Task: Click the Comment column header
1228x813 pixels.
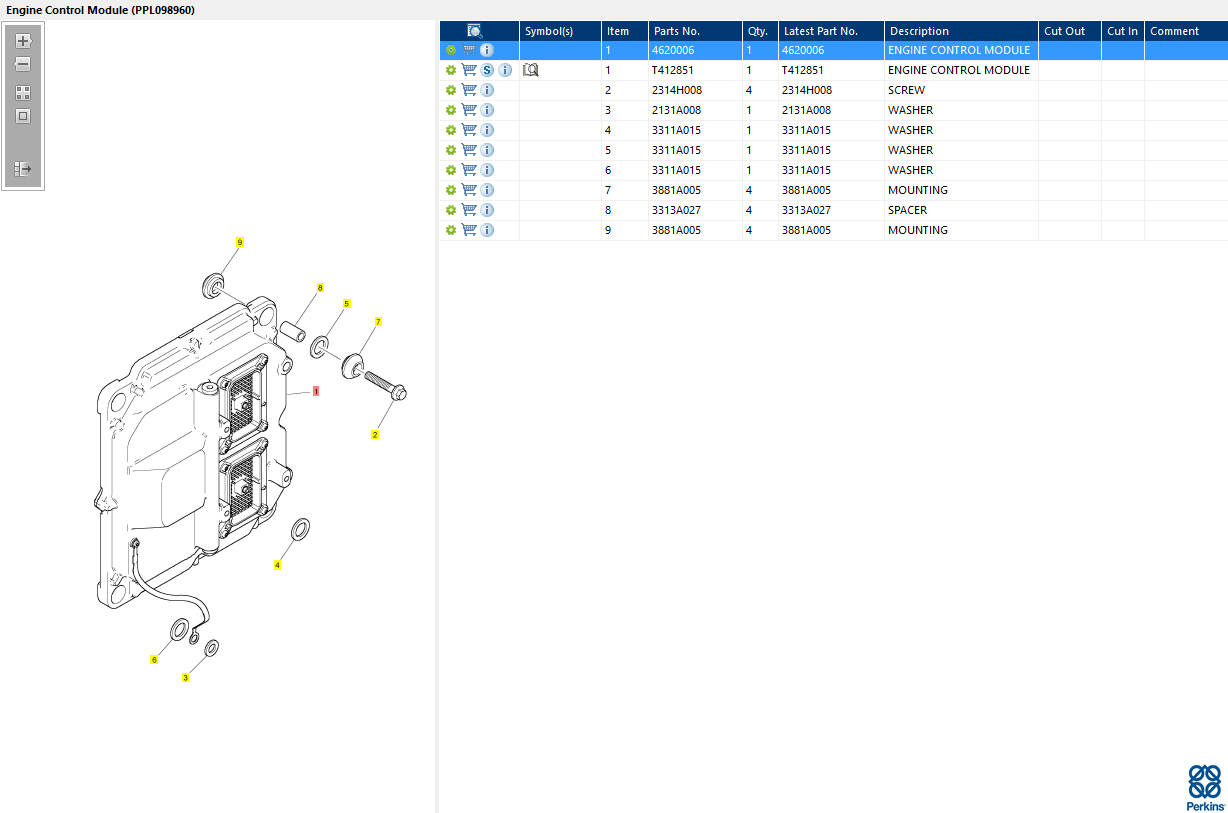Action: point(1186,31)
